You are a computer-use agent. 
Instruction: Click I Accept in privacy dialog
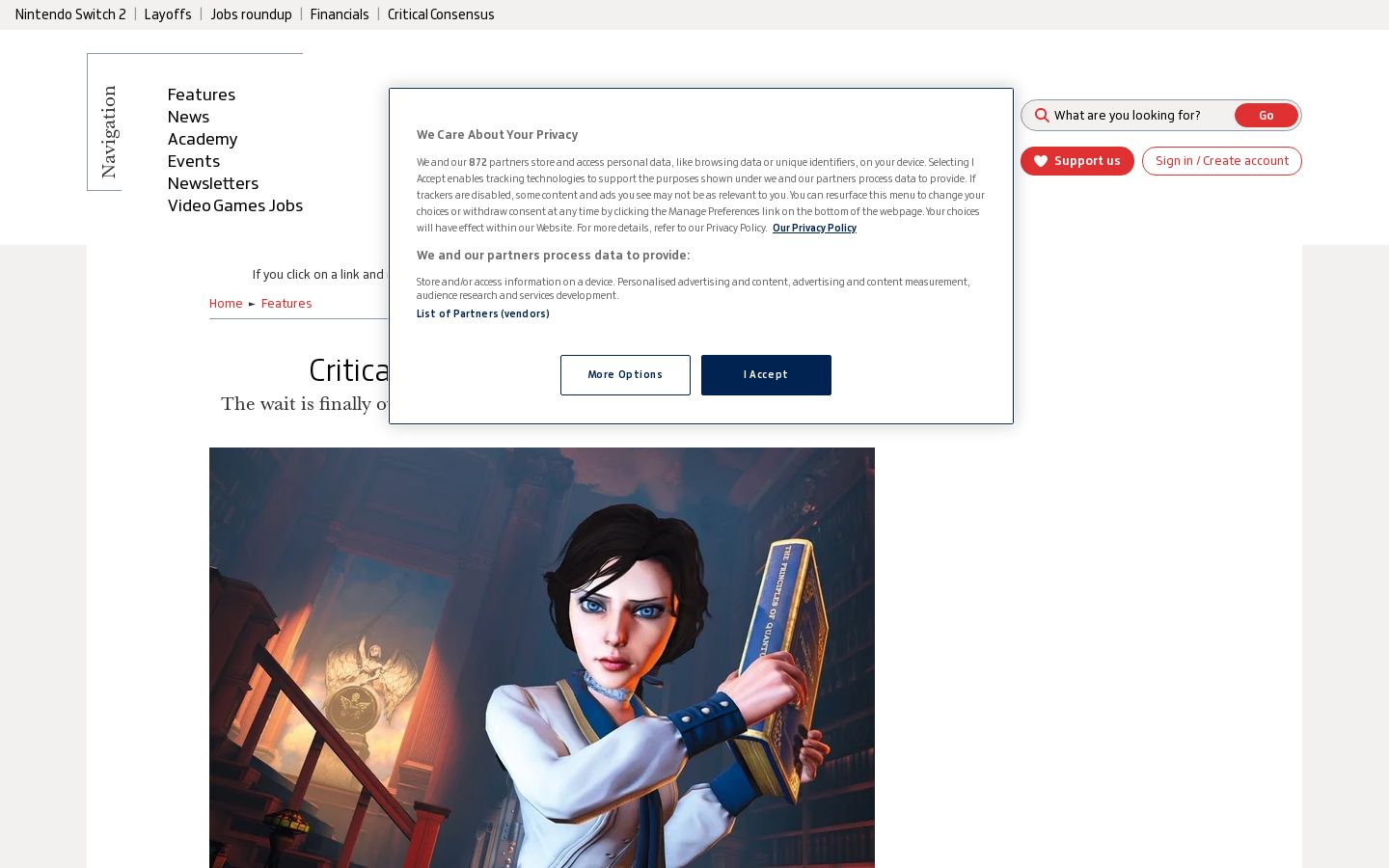point(766,375)
